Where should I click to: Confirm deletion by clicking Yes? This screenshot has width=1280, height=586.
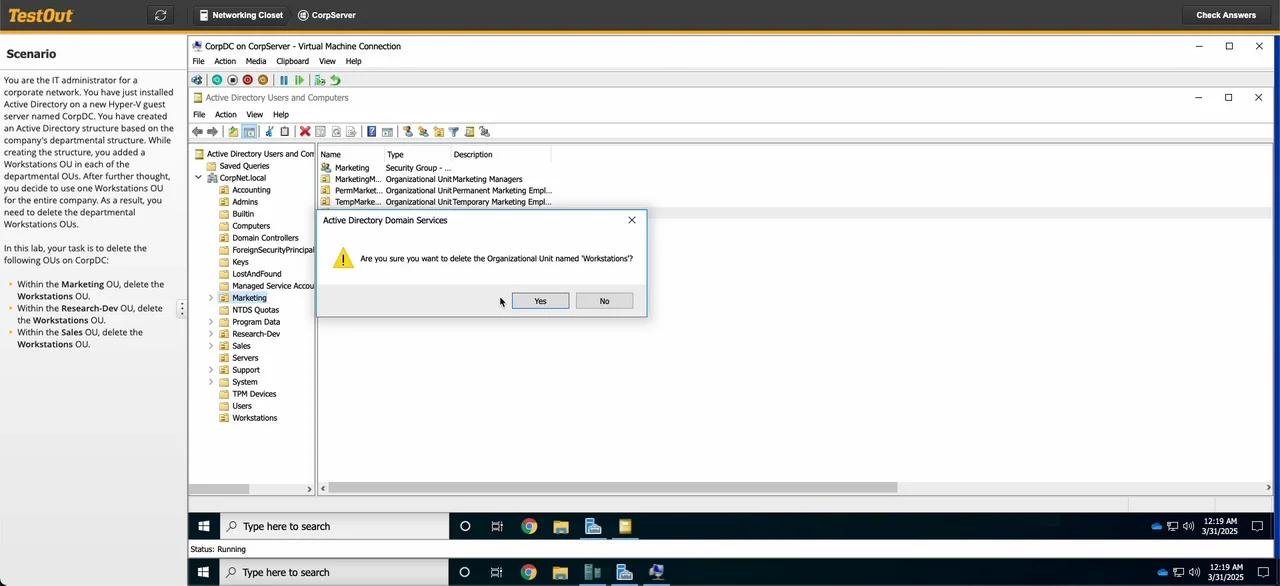click(540, 301)
